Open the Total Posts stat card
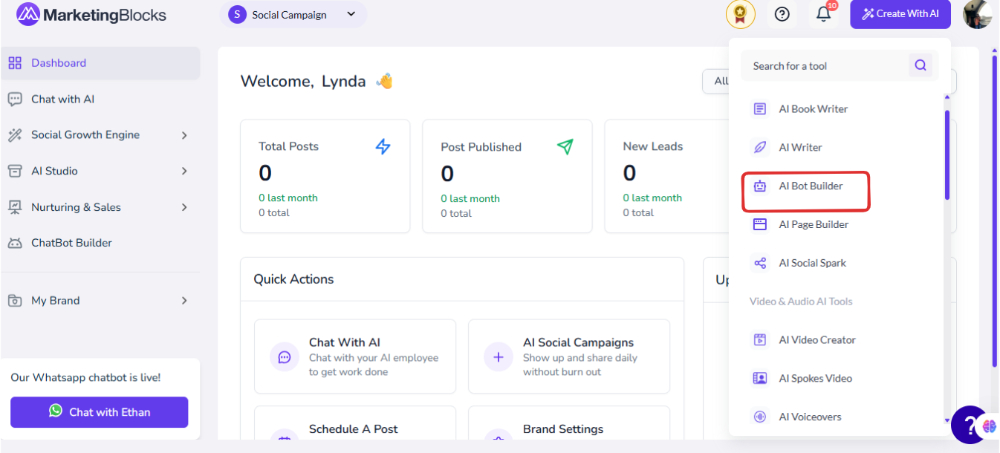This screenshot has height=453, width=1000. pos(325,176)
